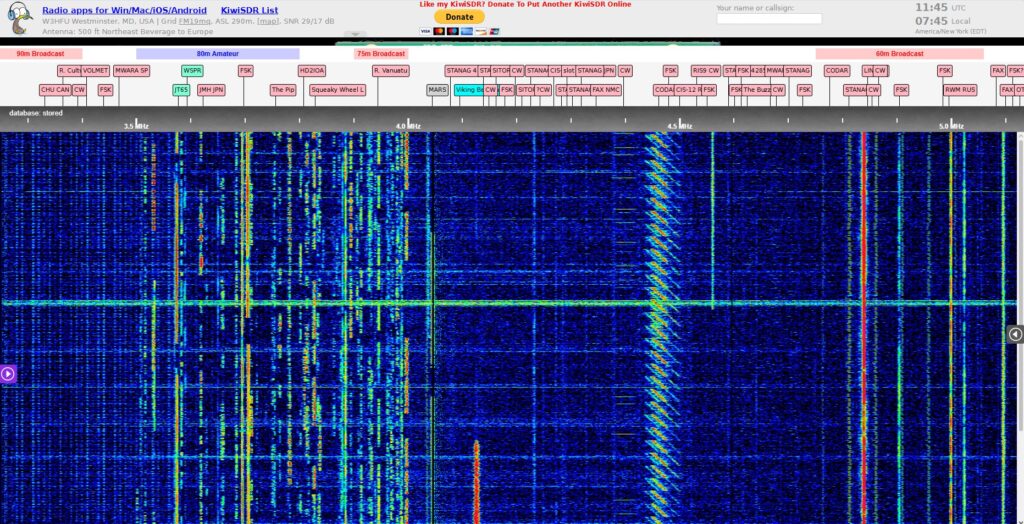
Task: Click the antenna description text line
Action: pyautogui.click(x=127, y=31)
